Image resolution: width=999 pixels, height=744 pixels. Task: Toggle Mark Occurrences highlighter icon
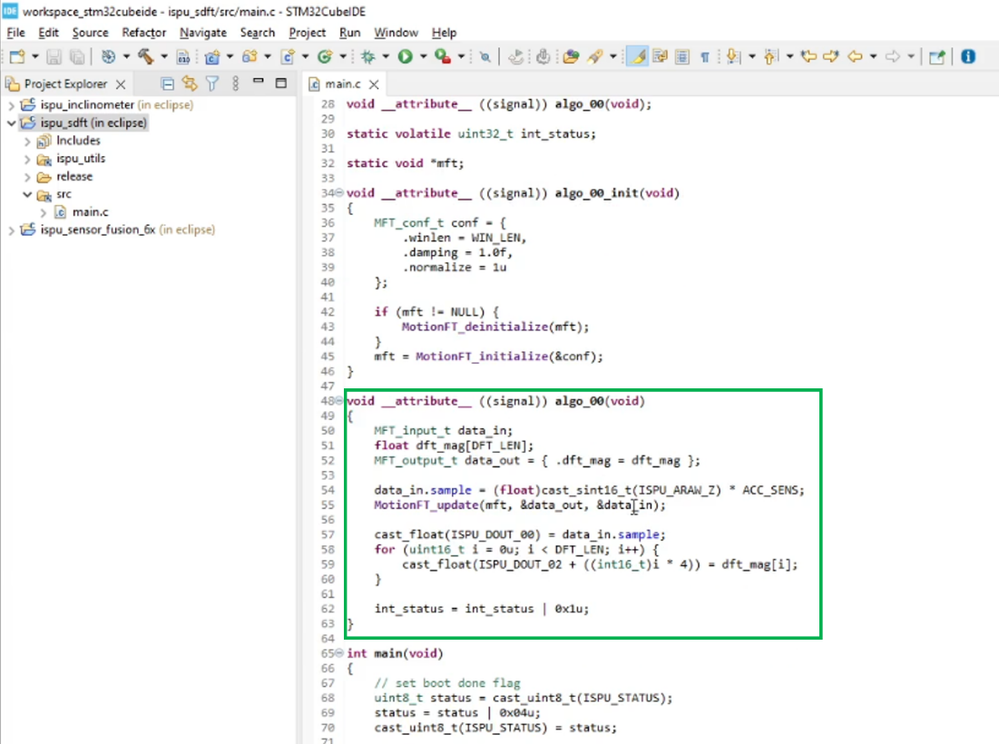pos(637,57)
